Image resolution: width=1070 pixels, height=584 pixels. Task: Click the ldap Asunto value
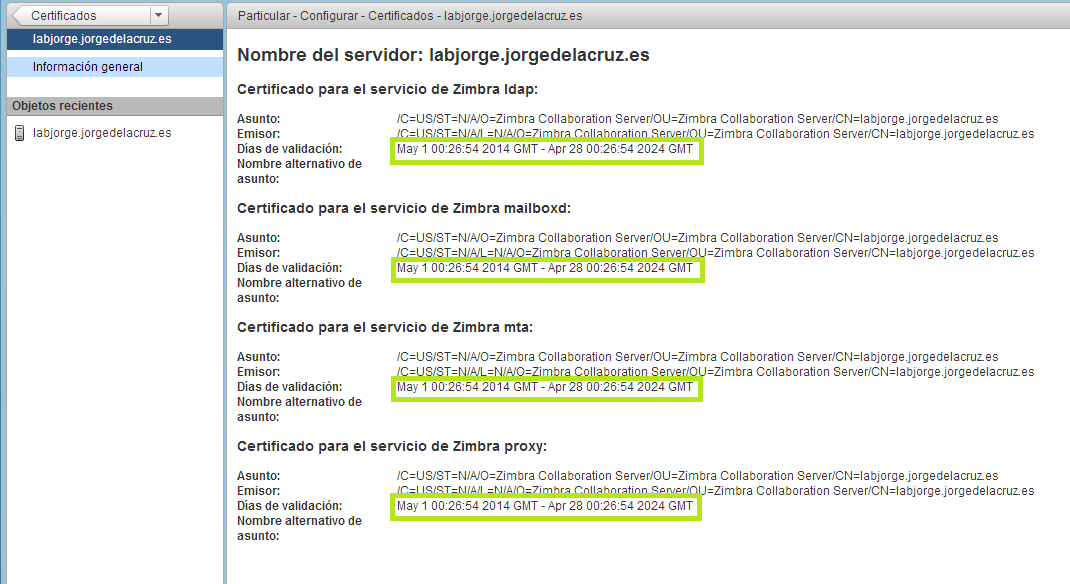(697, 119)
